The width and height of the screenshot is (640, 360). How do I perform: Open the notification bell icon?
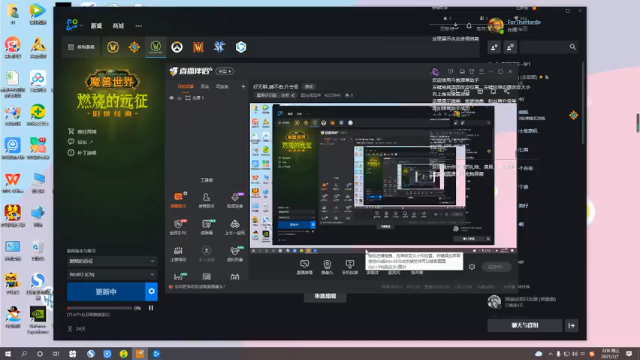tap(469, 26)
